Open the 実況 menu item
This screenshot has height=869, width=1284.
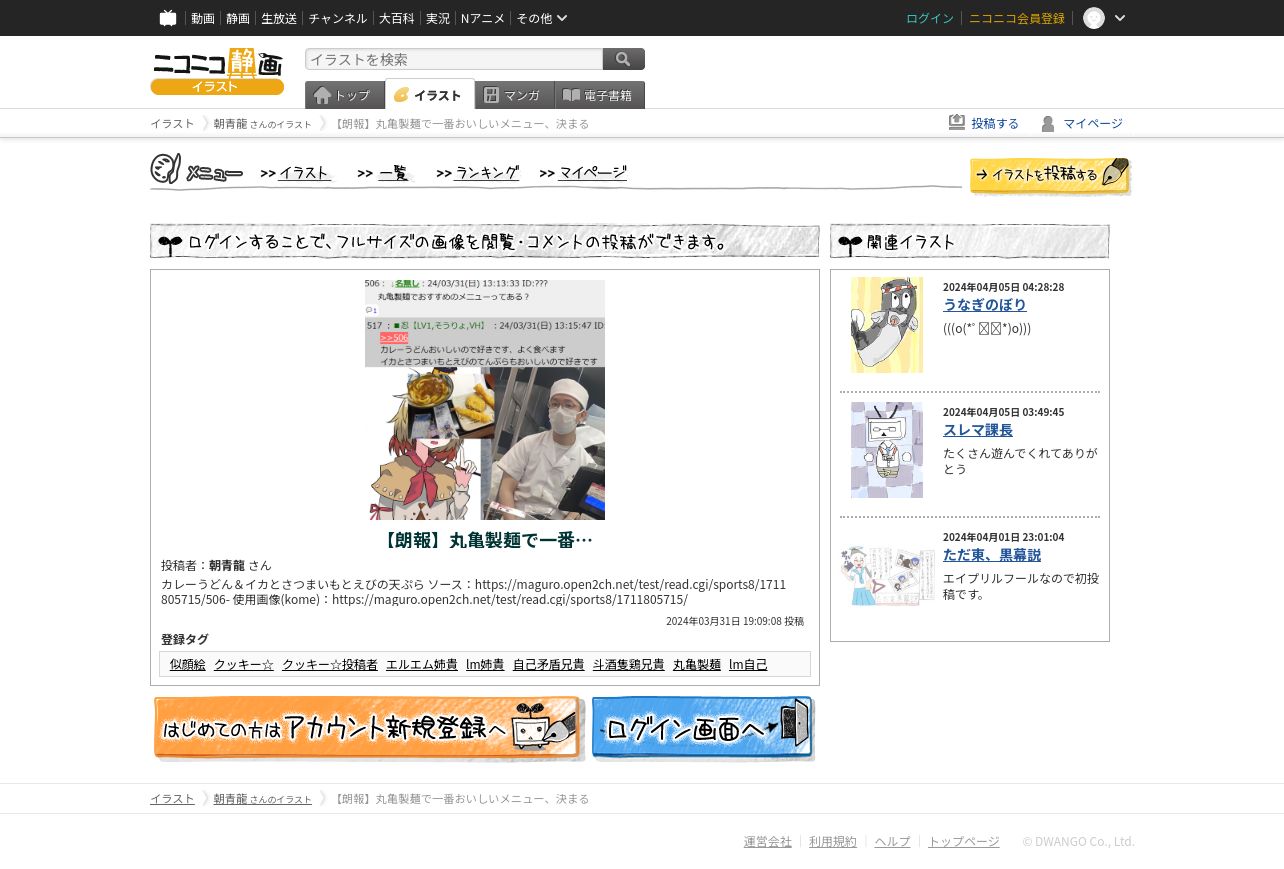coord(438,18)
